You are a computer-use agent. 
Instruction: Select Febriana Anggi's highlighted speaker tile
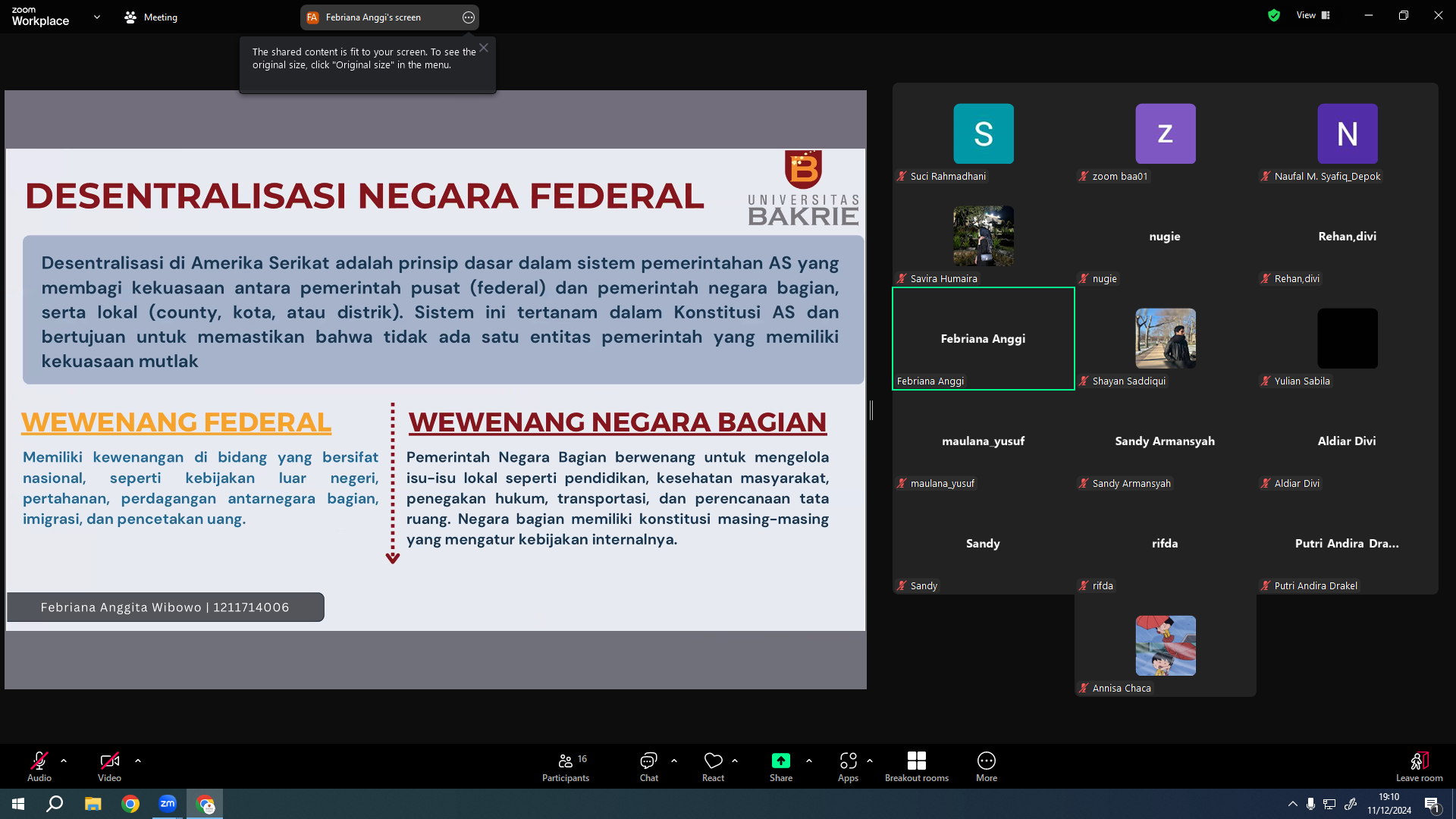point(984,338)
